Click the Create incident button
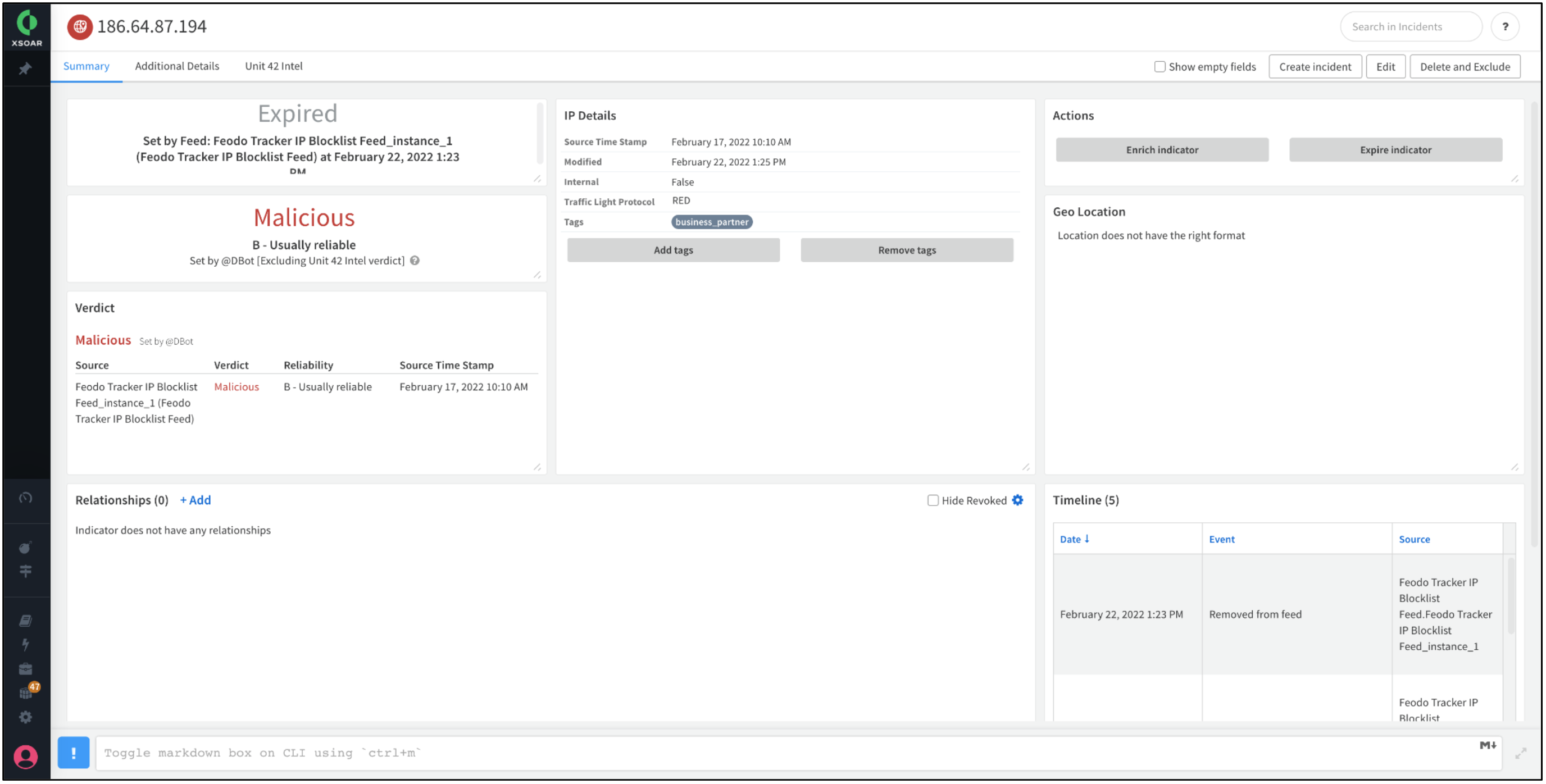This screenshot has height=784, width=1546. pyautogui.click(x=1316, y=67)
